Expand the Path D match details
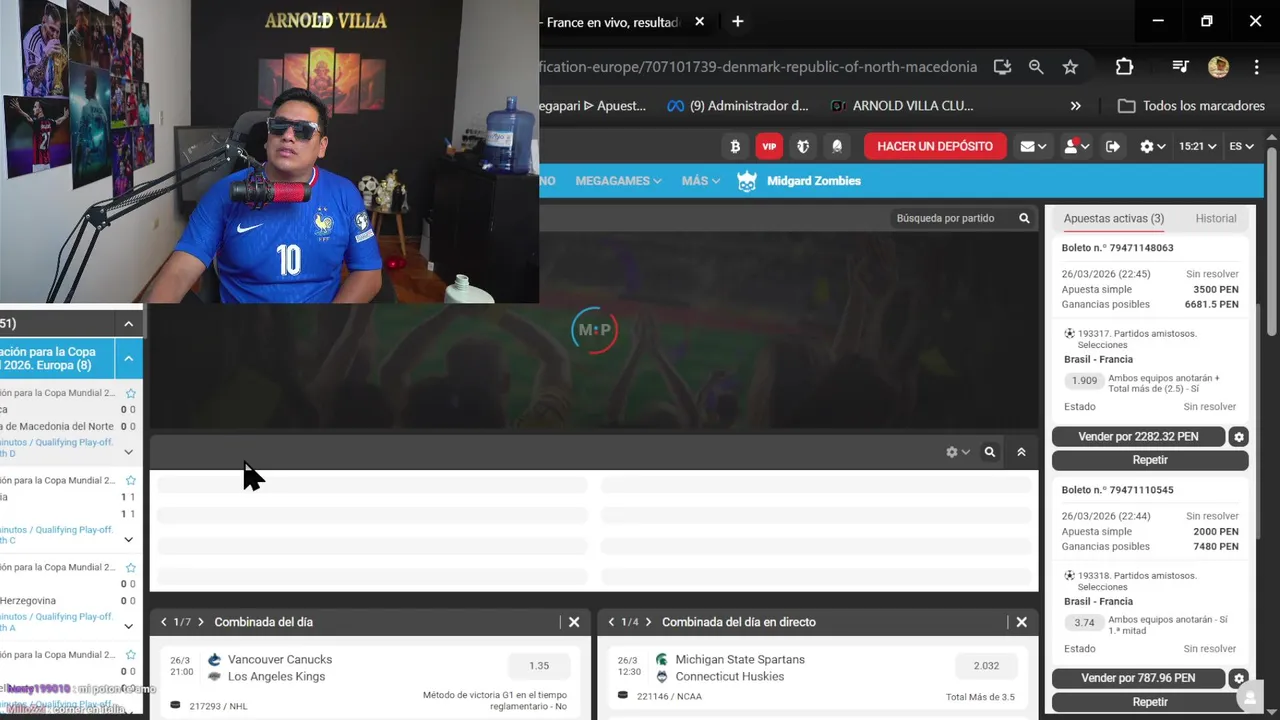This screenshot has width=1280, height=720. point(128,452)
